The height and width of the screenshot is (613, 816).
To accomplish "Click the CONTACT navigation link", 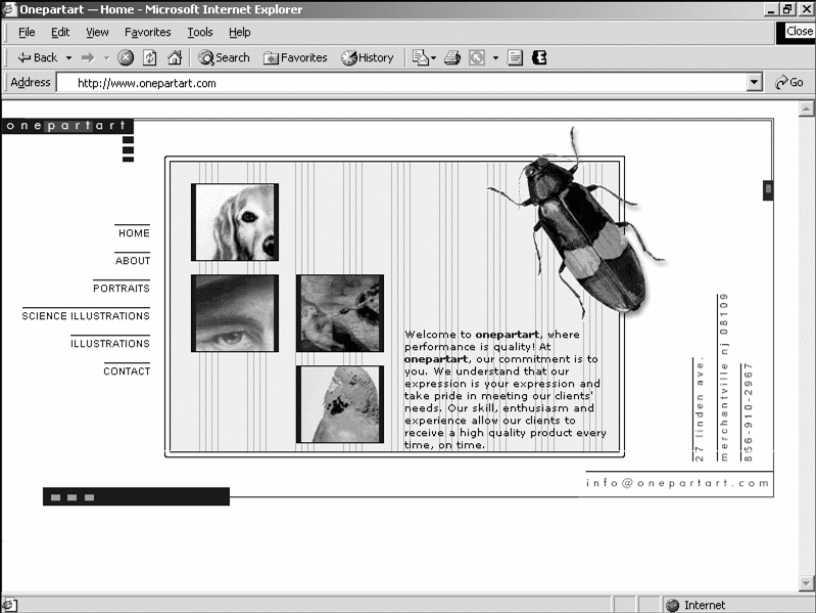I will [x=126, y=371].
